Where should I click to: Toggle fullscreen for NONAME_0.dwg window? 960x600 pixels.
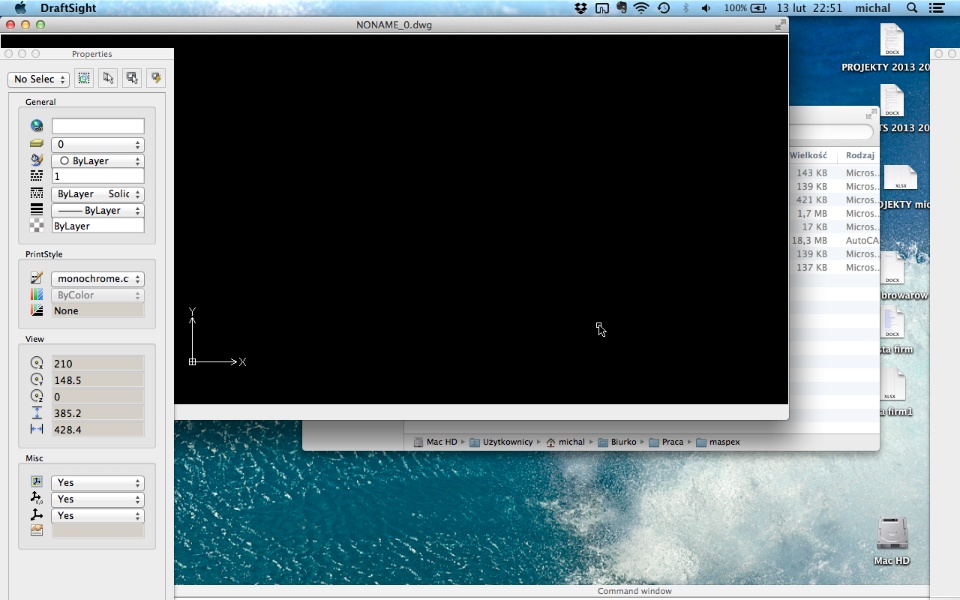(x=780, y=24)
